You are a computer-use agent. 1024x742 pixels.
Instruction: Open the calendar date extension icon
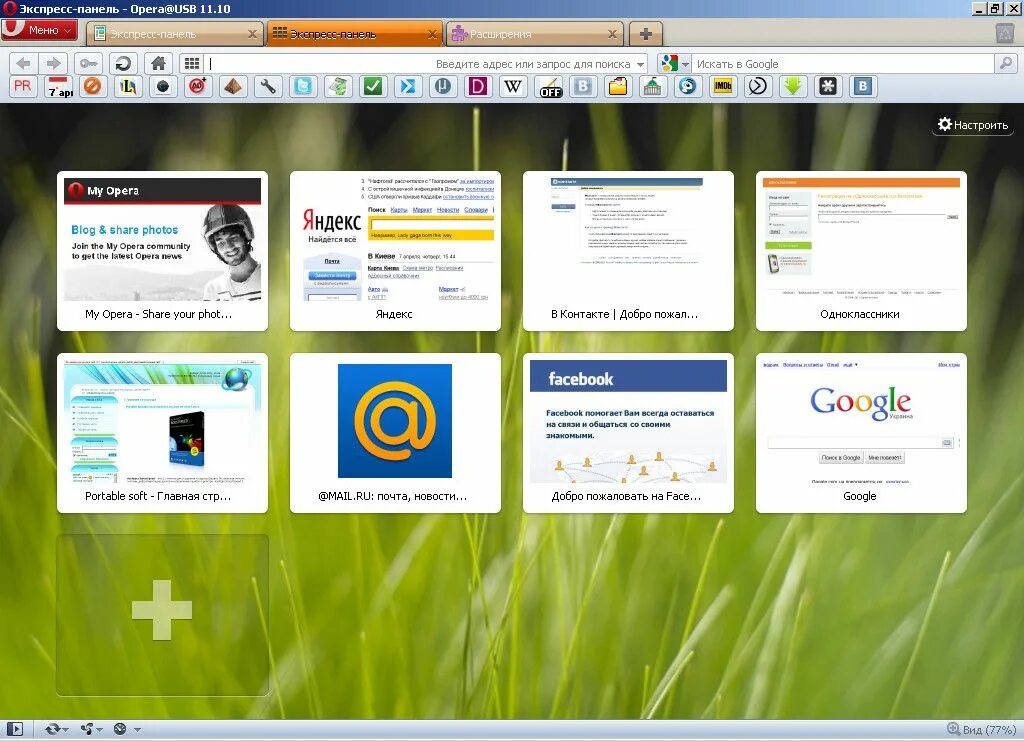(x=59, y=86)
